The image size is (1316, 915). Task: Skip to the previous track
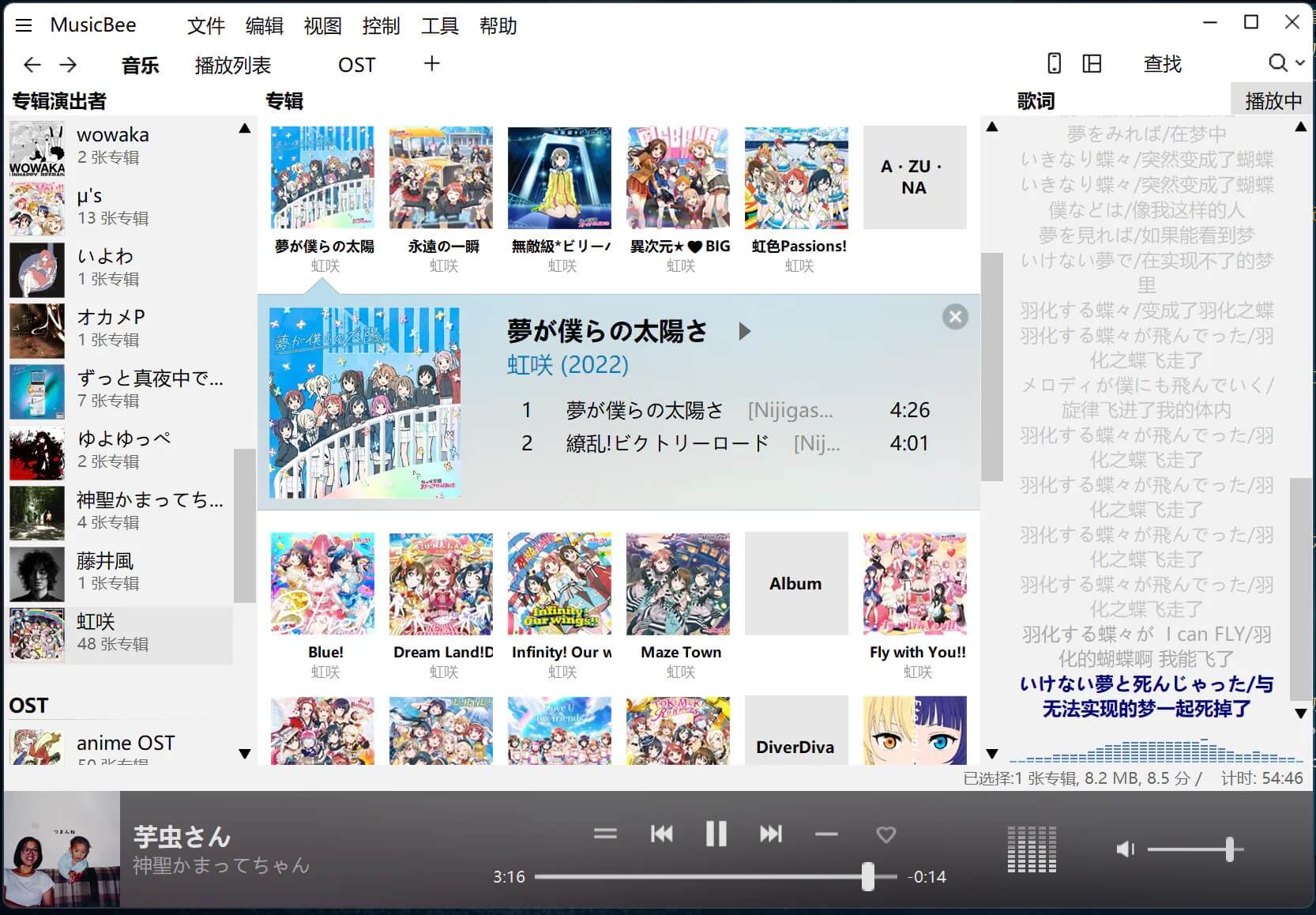(661, 834)
